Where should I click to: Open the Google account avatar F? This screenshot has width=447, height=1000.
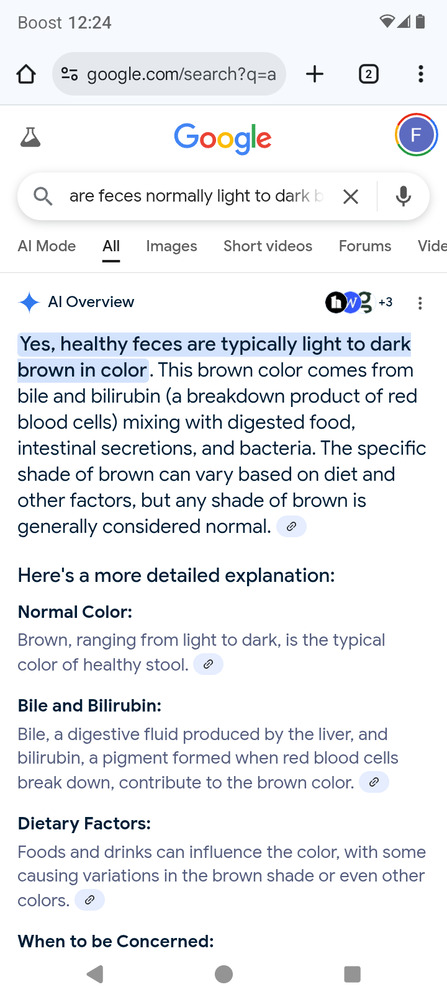[416, 135]
